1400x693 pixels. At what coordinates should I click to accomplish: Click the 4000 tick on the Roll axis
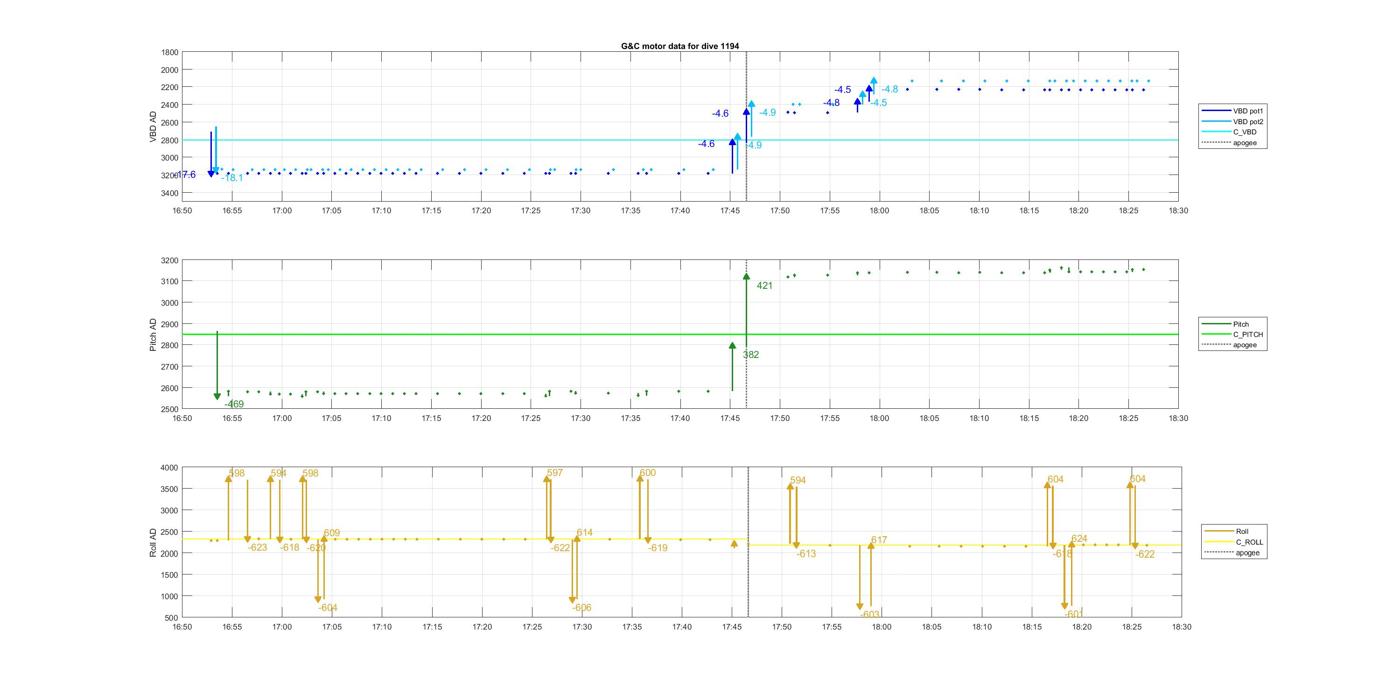pos(170,468)
